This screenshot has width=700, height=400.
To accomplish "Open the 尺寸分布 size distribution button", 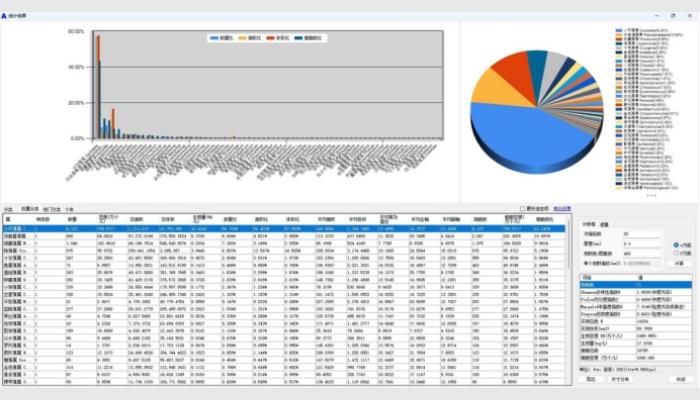I will coord(621,380).
